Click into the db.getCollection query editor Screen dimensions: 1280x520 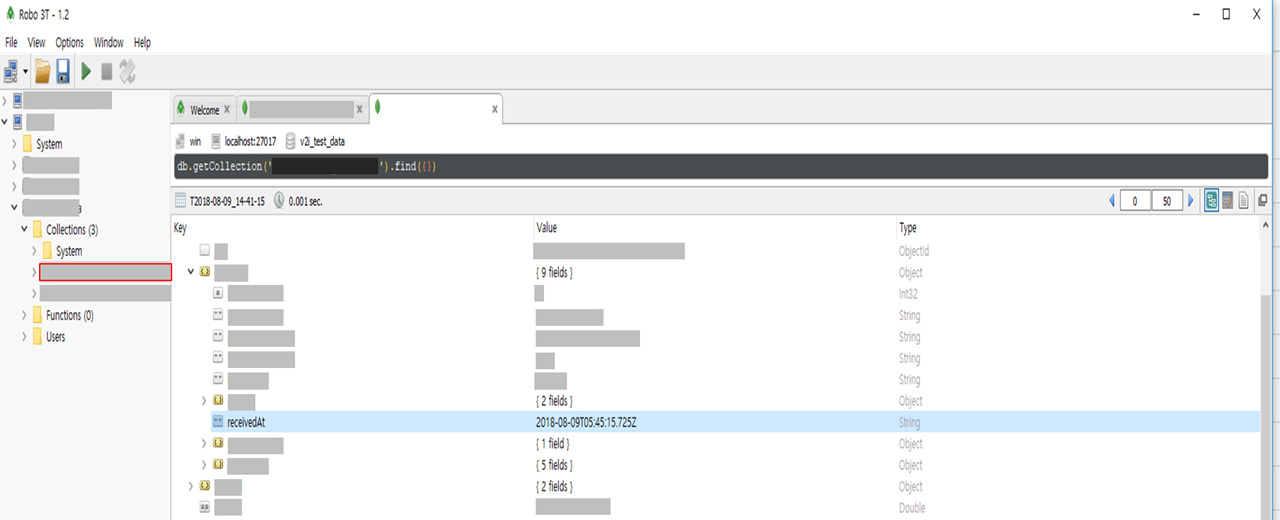pyautogui.click(x=720, y=166)
